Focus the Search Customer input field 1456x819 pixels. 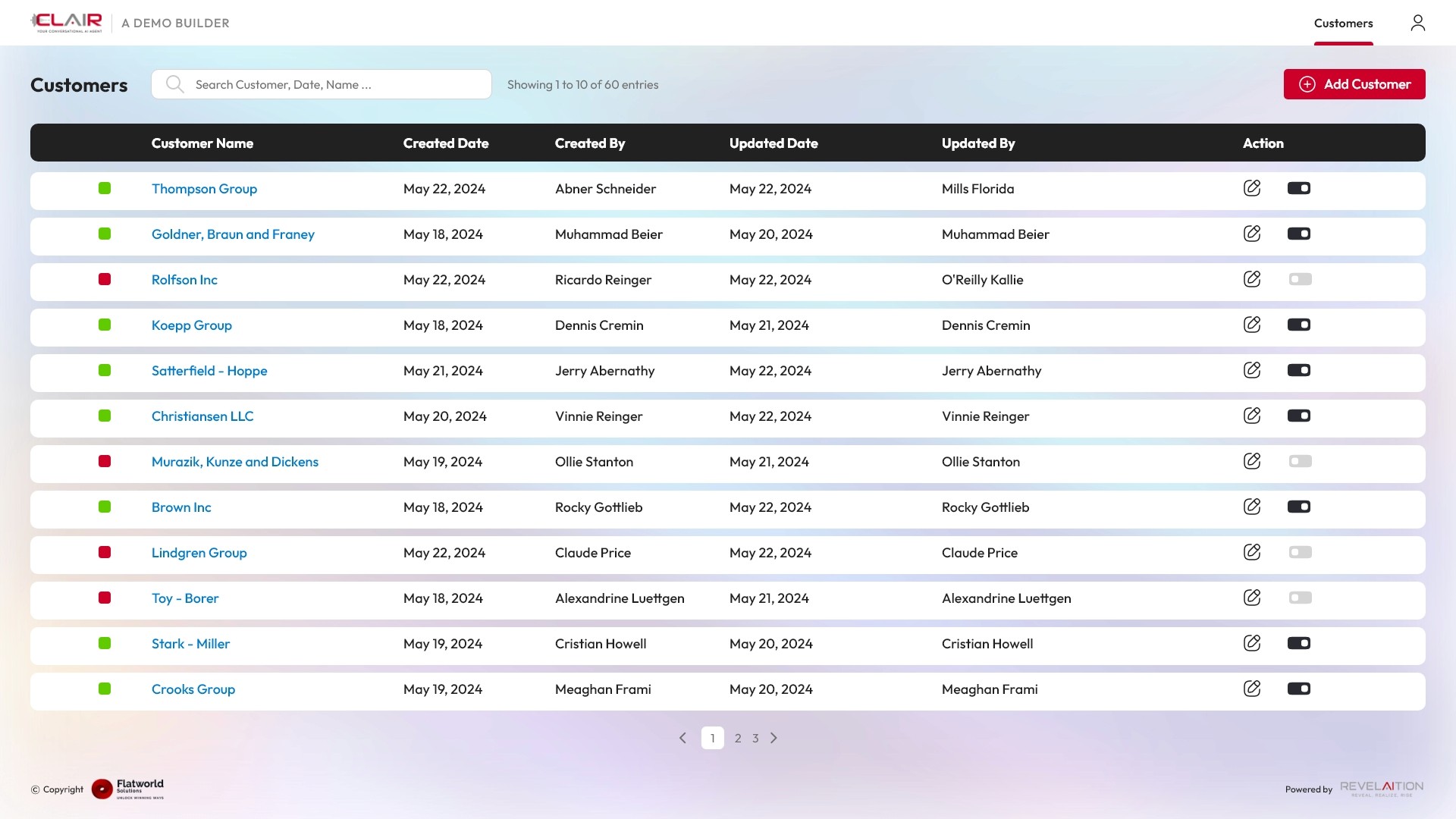334,84
